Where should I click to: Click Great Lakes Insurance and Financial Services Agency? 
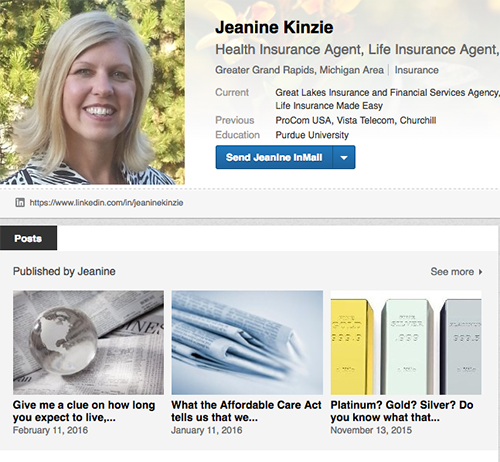(387, 92)
